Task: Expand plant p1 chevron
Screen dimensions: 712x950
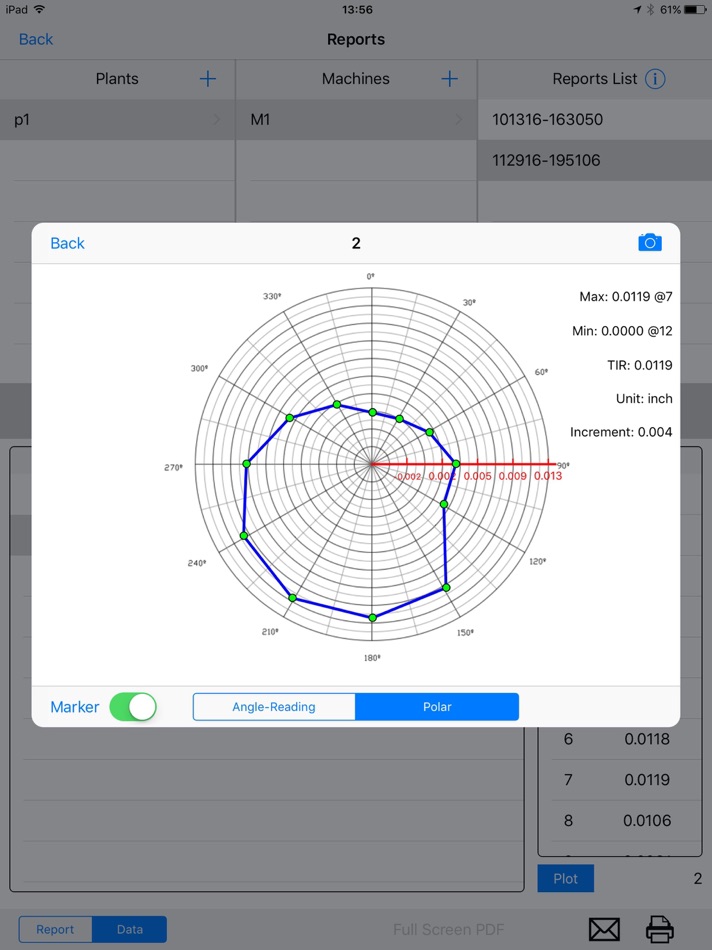Action: click(217, 120)
